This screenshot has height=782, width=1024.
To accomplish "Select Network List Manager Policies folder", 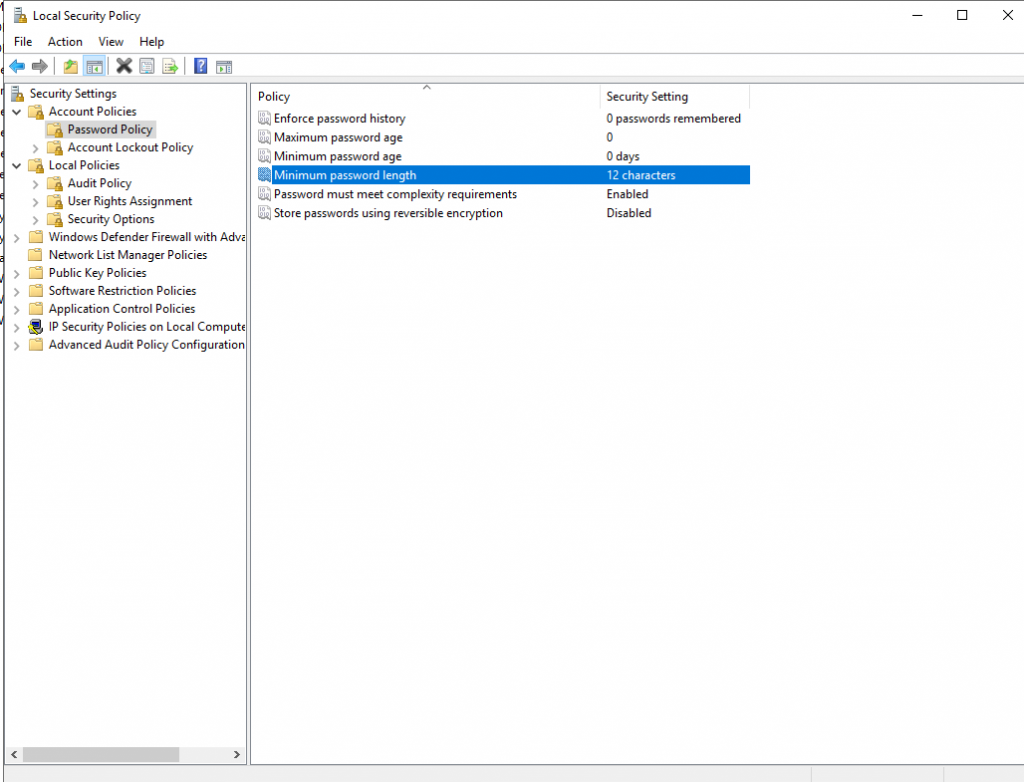I will tap(127, 255).
